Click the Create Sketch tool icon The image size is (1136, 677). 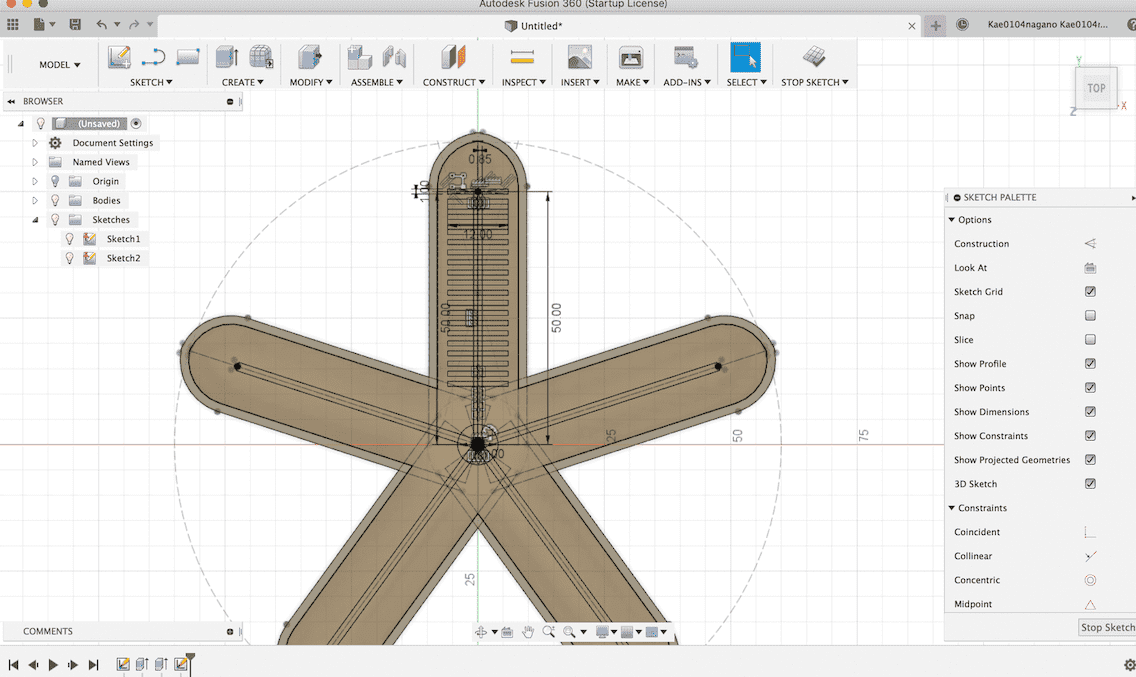click(x=119, y=58)
